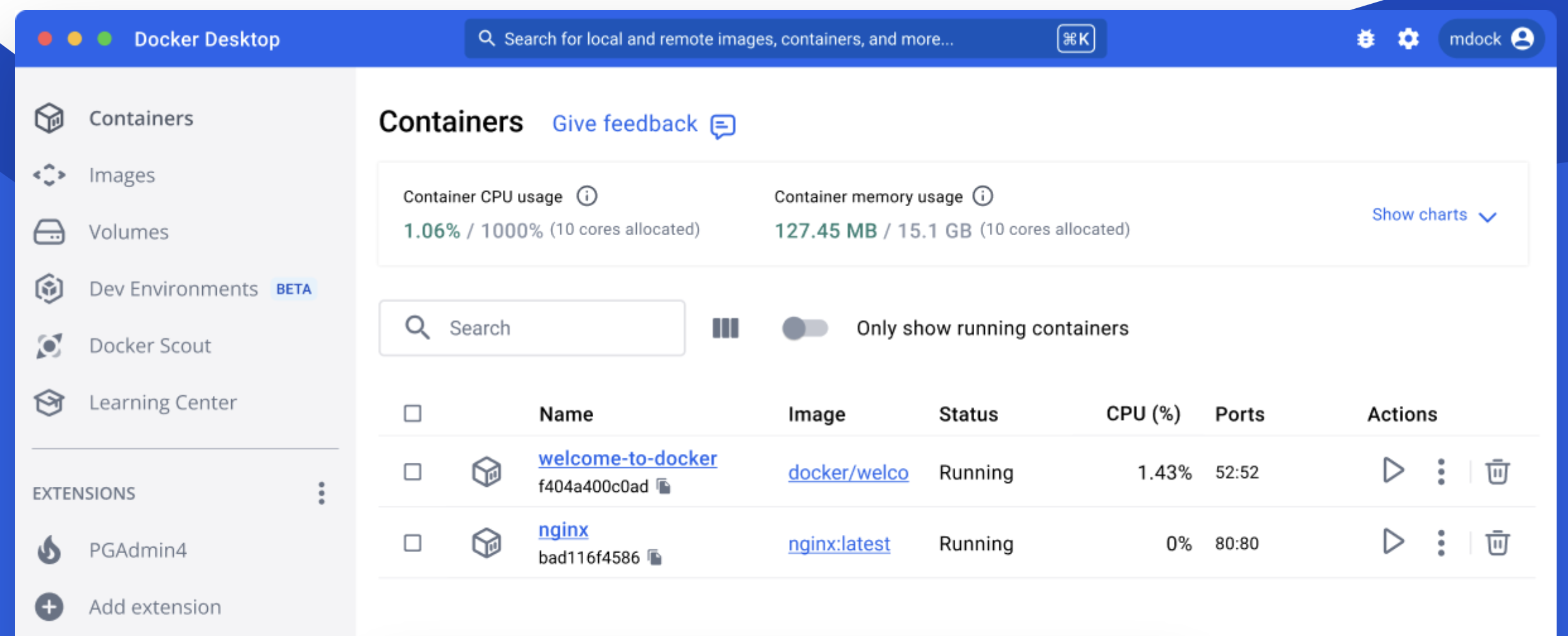Click the nginx container cube icon
The width and height of the screenshot is (1568, 636).
click(486, 542)
